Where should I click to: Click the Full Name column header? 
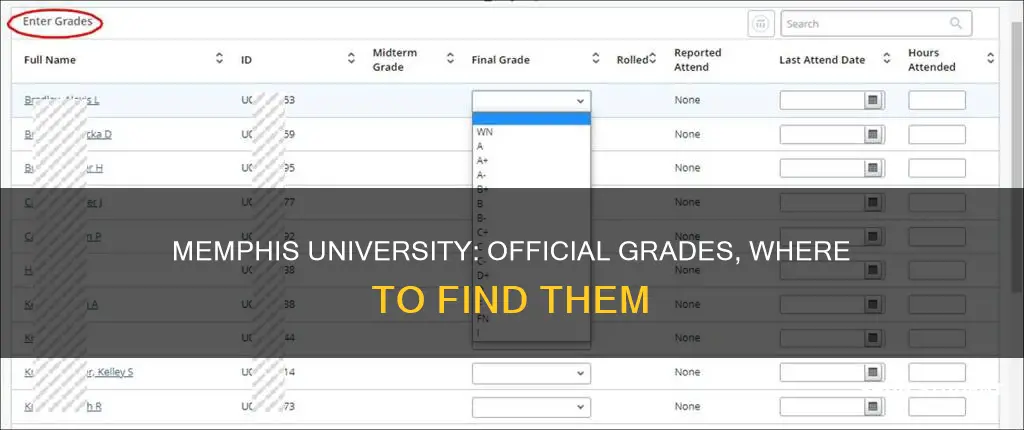(x=50, y=59)
